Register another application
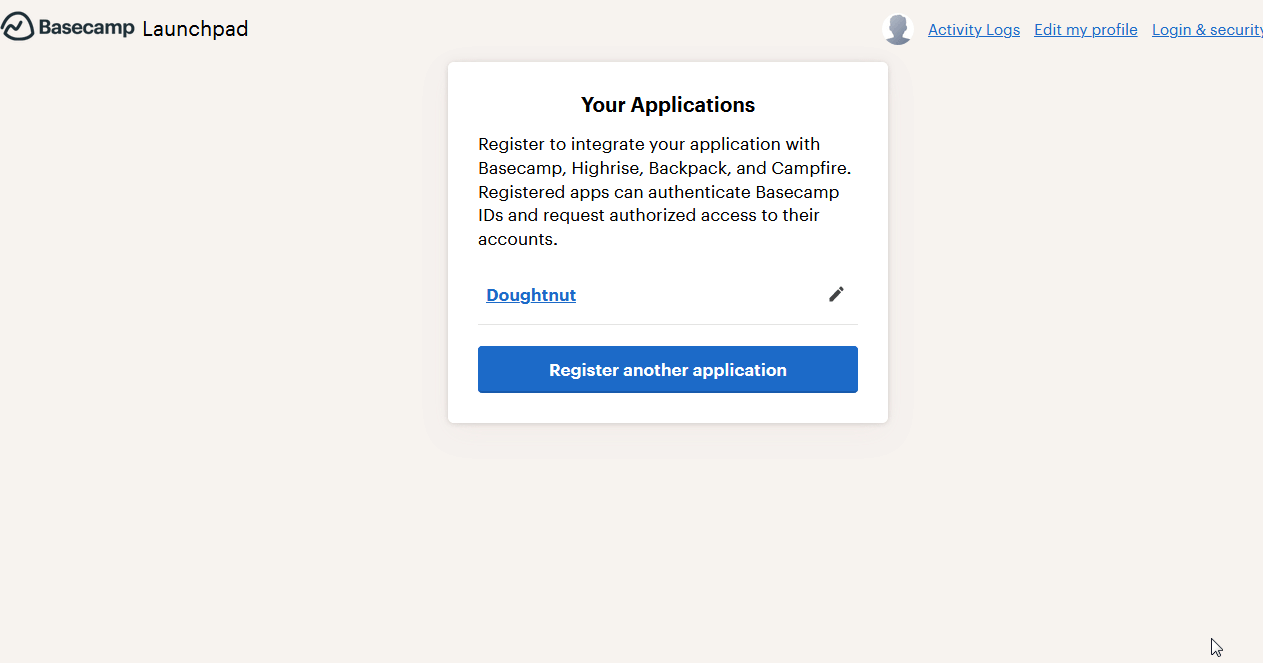The width and height of the screenshot is (1263, 663). pyautogui.click(x=668, y=370)
